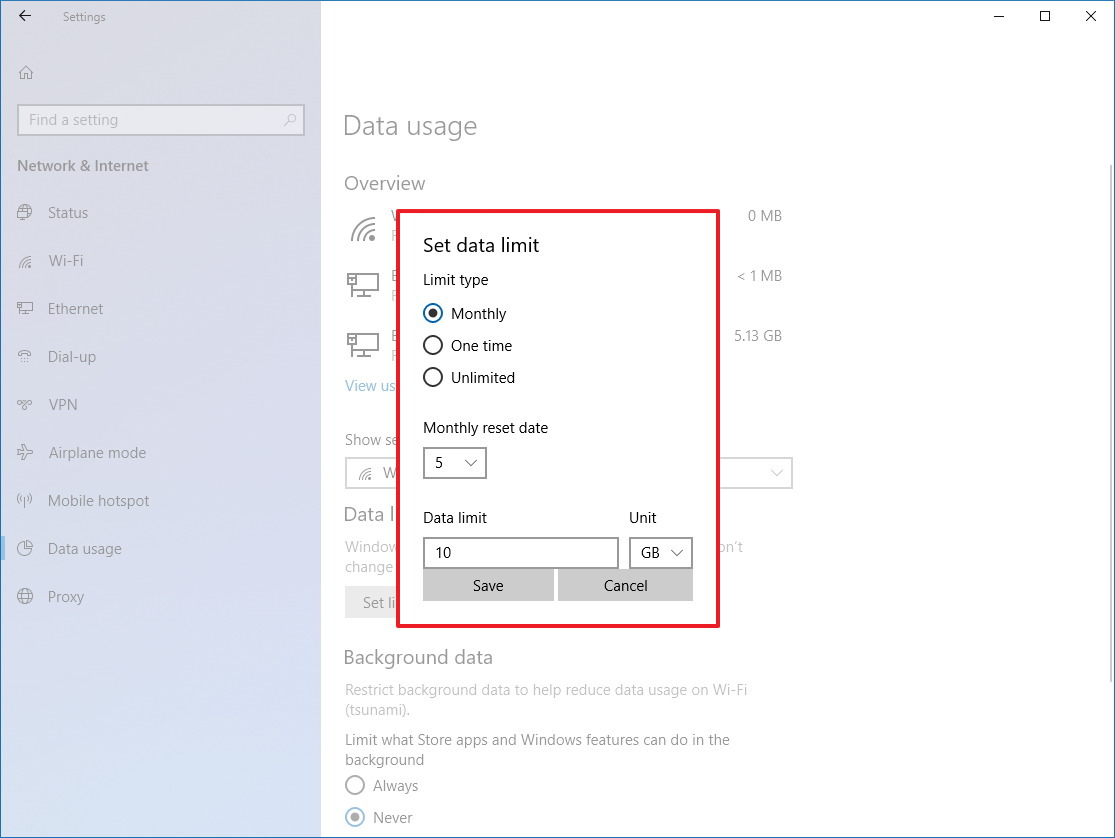1115x838 pixels.
Task: Expand the Unit GB dropdown
Action: coord(660,553)
